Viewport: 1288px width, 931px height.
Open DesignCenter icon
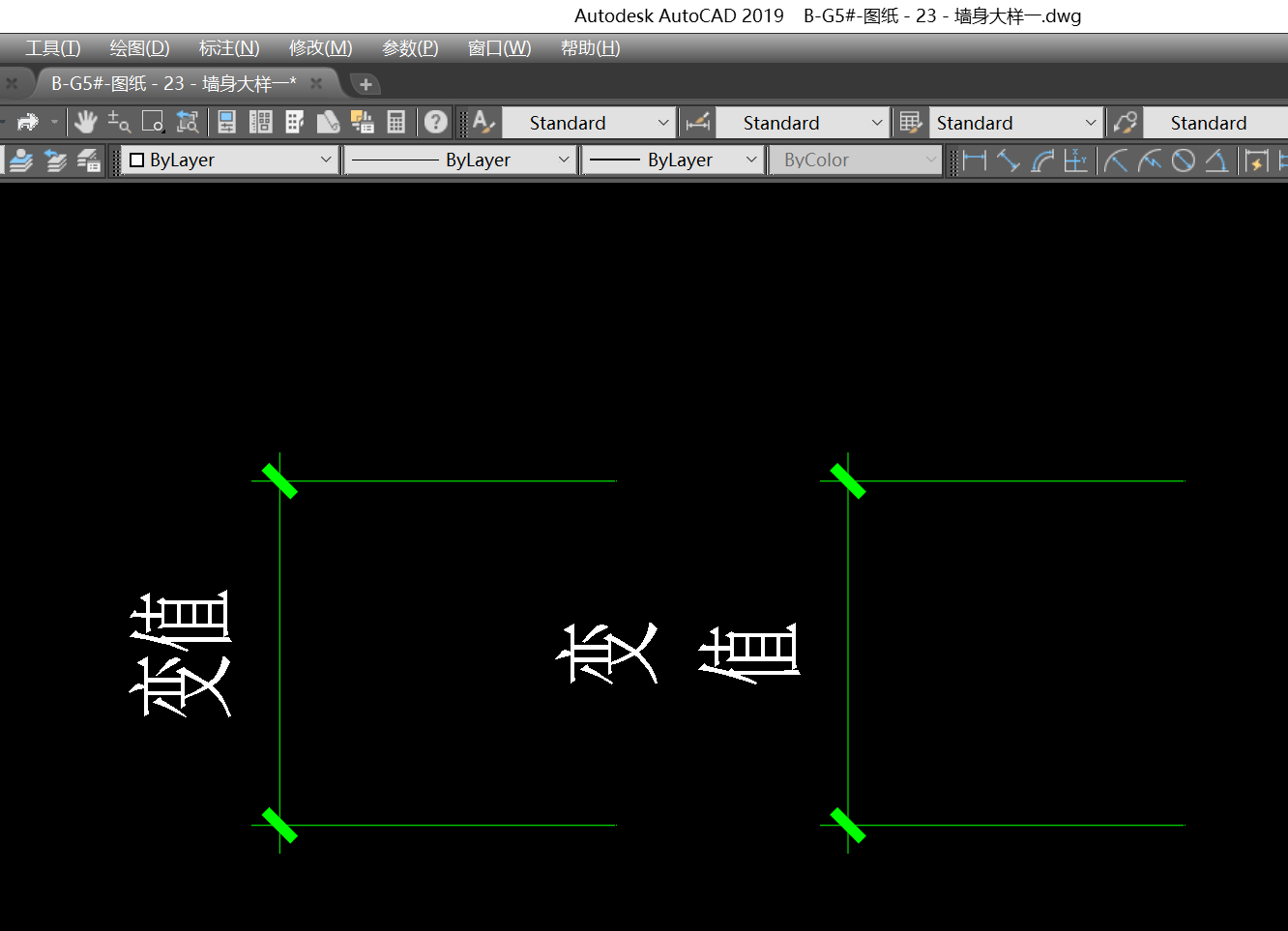(x=260, y=122)
